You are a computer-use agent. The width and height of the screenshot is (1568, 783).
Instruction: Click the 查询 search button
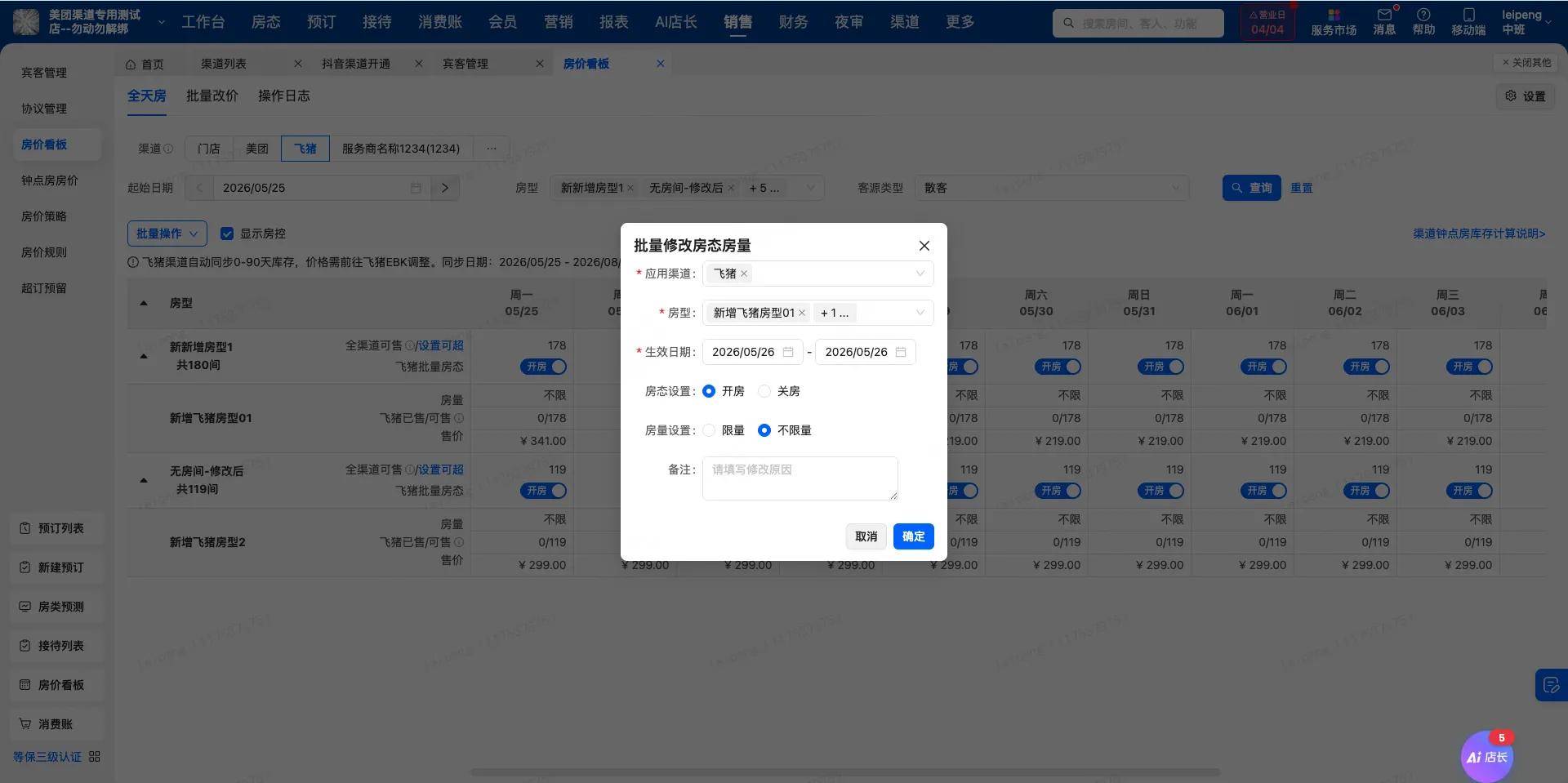point(1252,188)
